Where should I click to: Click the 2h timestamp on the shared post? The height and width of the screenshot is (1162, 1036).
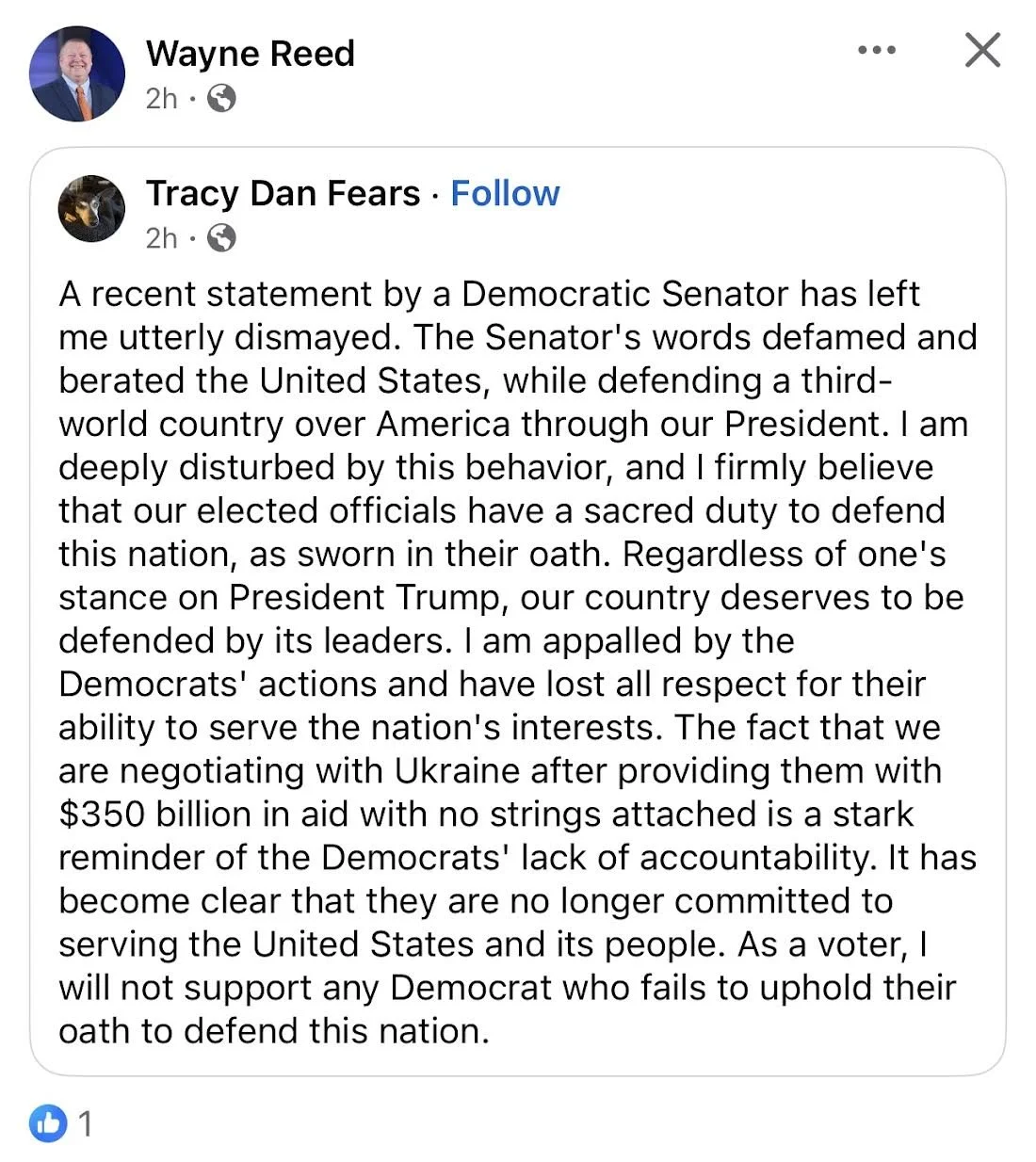point(161,238)
